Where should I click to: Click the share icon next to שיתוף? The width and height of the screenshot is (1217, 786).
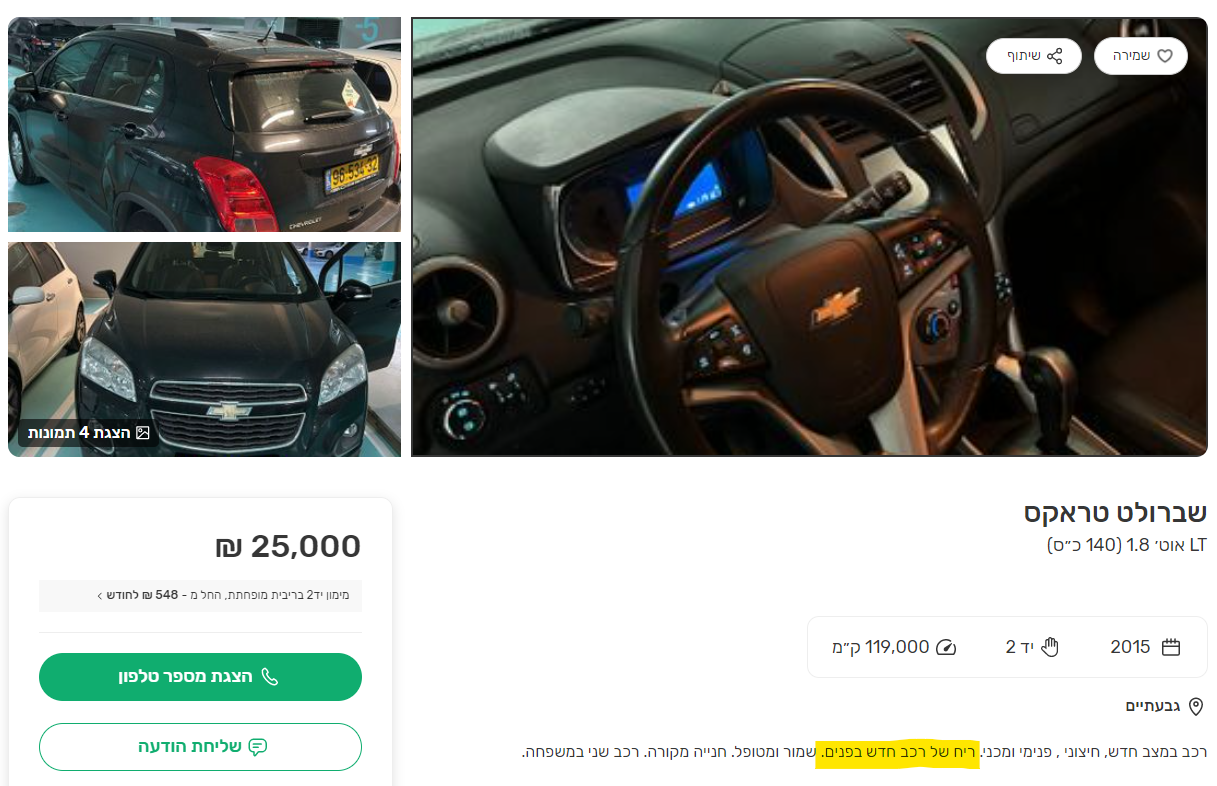(x=1055, y=56)
